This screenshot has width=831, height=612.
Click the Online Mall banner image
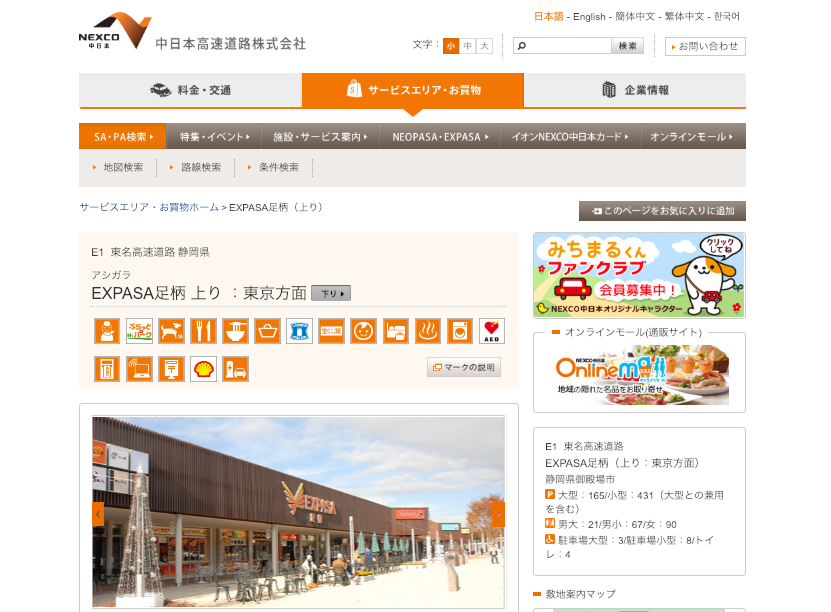[x=642, y=375]
